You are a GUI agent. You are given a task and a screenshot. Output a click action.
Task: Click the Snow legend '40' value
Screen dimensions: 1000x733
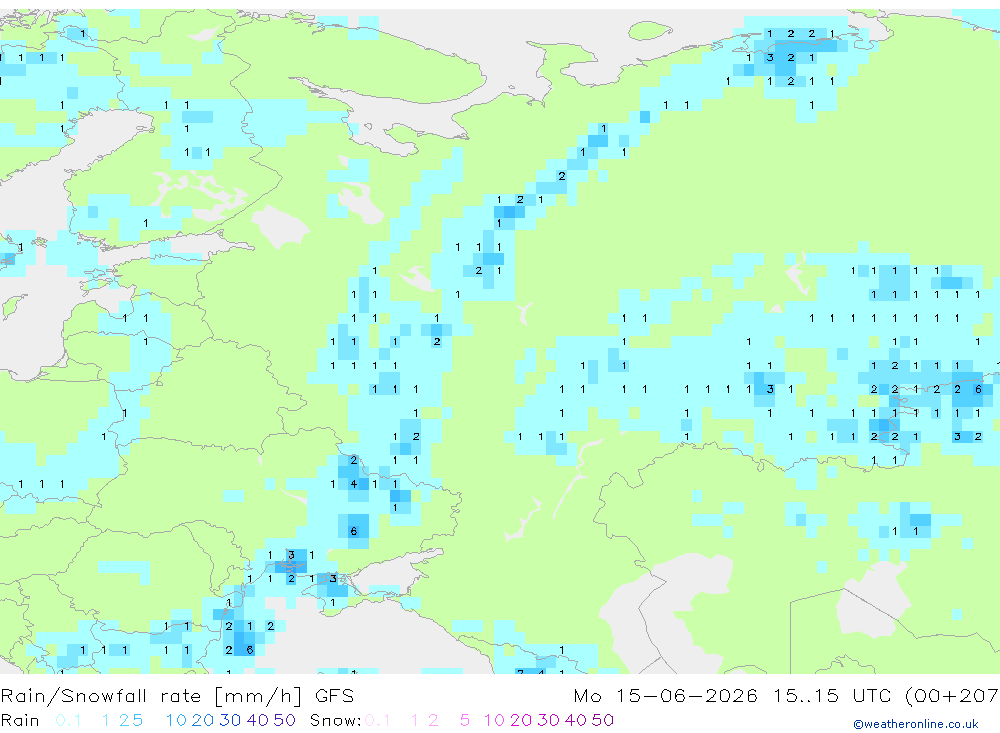coord(576,720)
